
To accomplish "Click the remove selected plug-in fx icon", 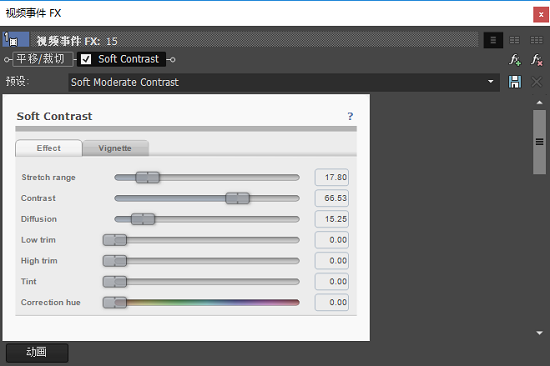I will click(537, 60).
